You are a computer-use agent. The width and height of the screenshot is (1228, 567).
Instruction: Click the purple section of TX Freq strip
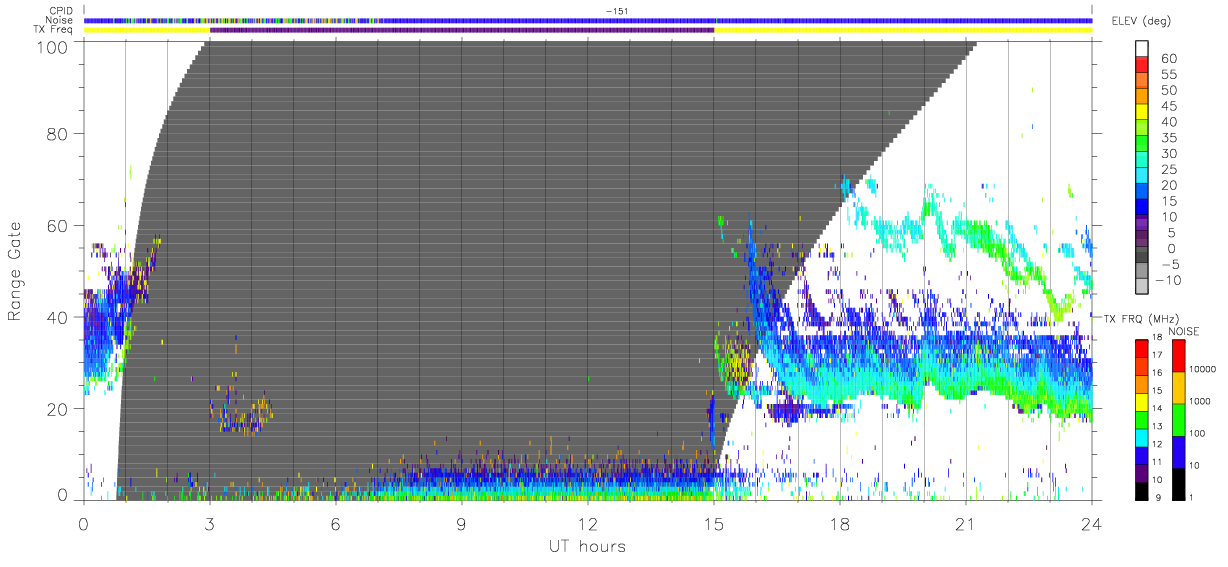tap(462, 29)
